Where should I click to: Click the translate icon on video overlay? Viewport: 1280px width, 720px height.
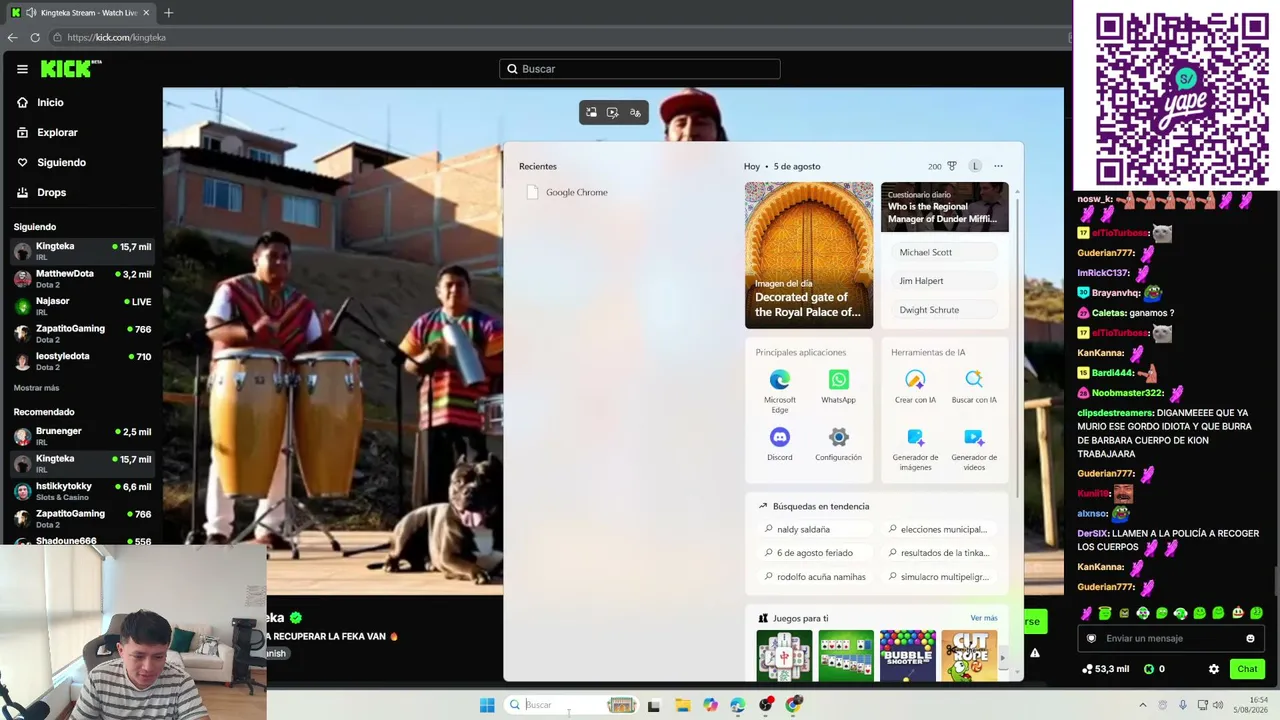[635, 113]
